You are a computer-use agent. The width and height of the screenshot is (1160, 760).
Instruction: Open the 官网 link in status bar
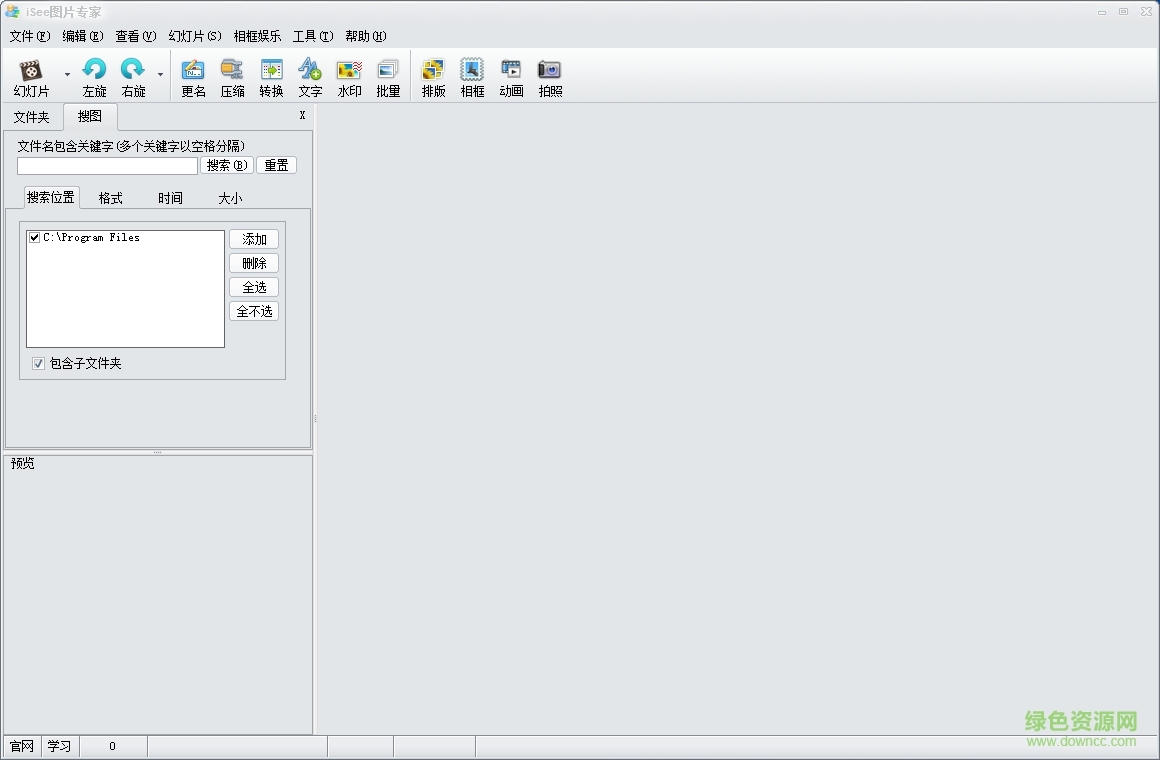point(20,746)
